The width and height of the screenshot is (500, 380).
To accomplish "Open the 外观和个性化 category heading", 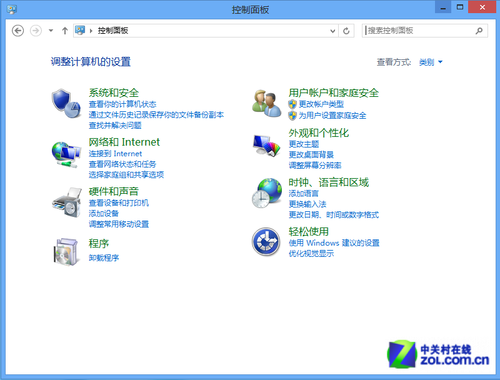I will coord(319,133).
